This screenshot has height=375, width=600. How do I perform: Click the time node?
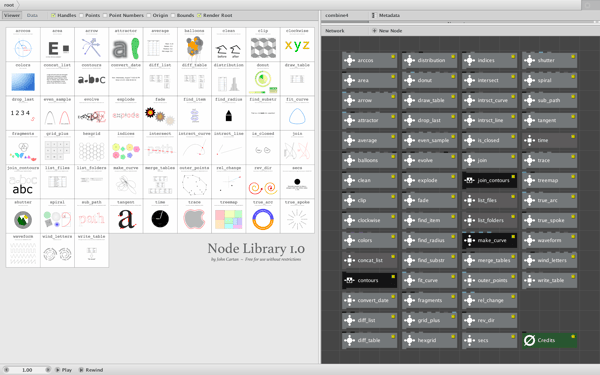tap(549, 140)
